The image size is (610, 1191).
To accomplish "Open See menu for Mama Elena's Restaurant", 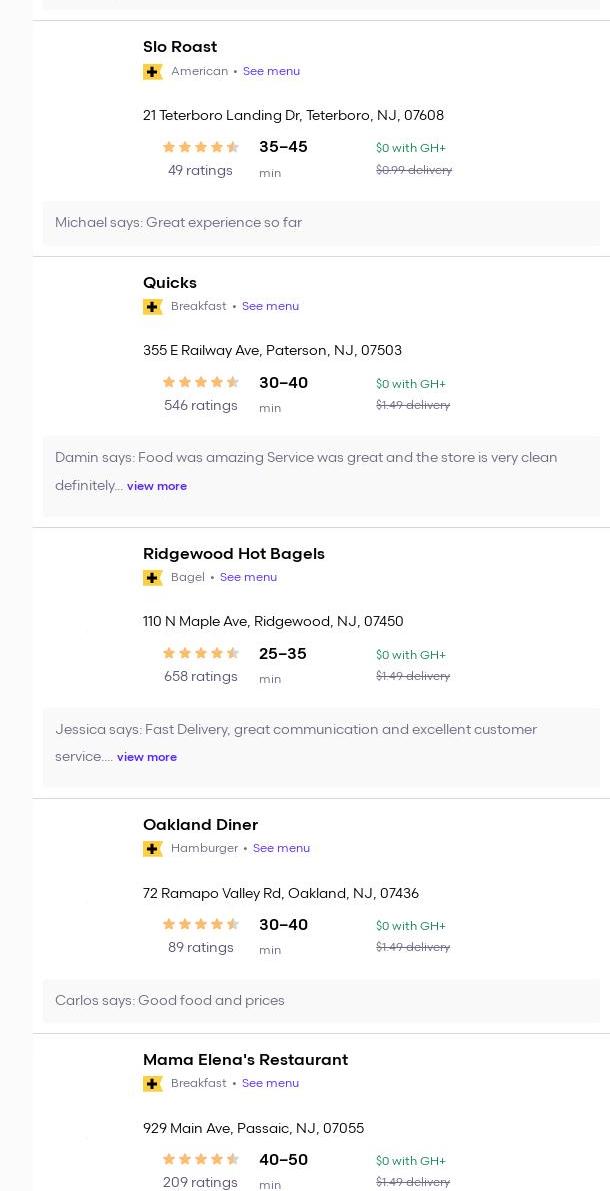I will 270,1084.
